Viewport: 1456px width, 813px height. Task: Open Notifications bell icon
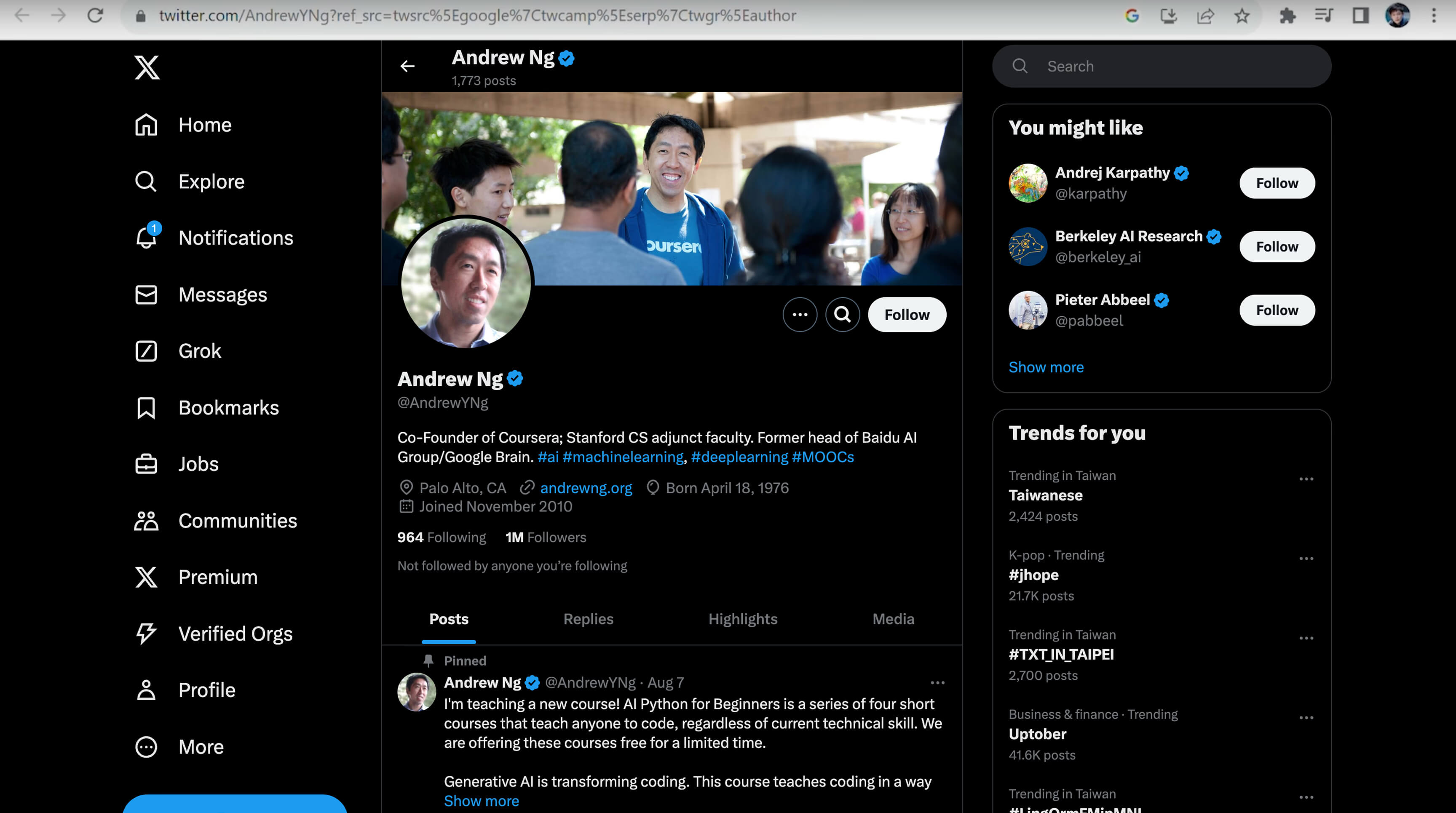[x=146, y=238]
